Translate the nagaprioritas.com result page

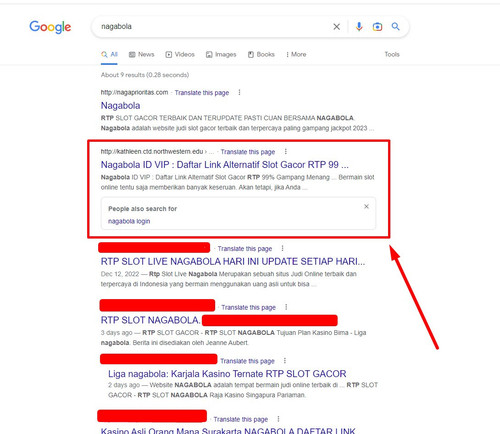pos(202,93)
